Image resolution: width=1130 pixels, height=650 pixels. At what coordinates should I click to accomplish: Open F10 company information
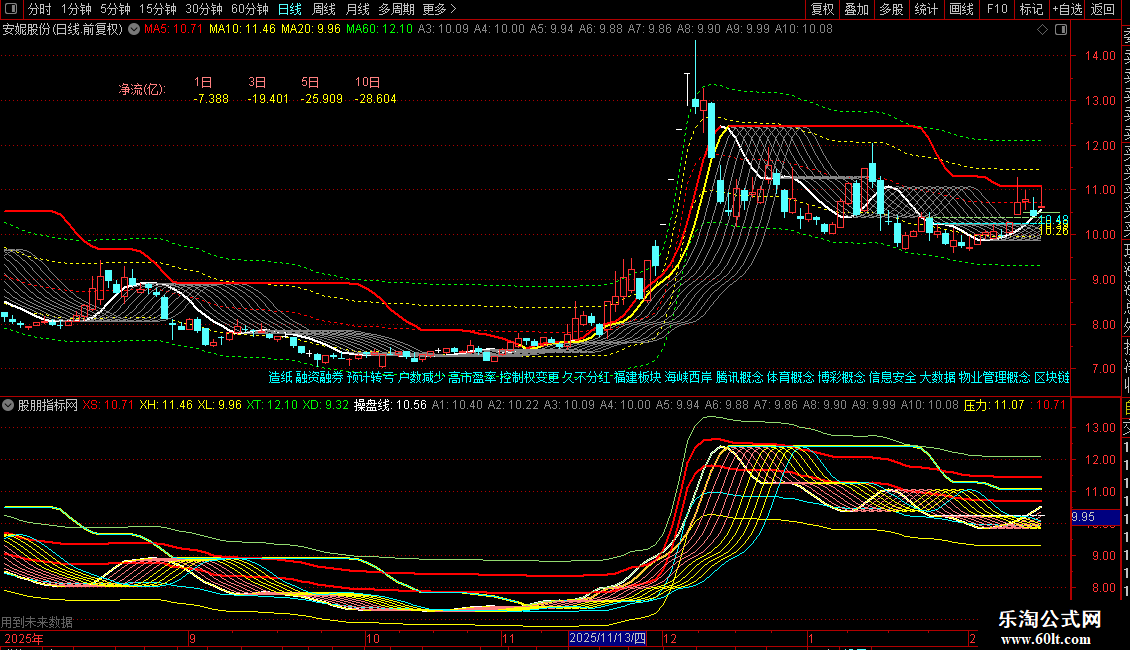(x=997, y=9)
